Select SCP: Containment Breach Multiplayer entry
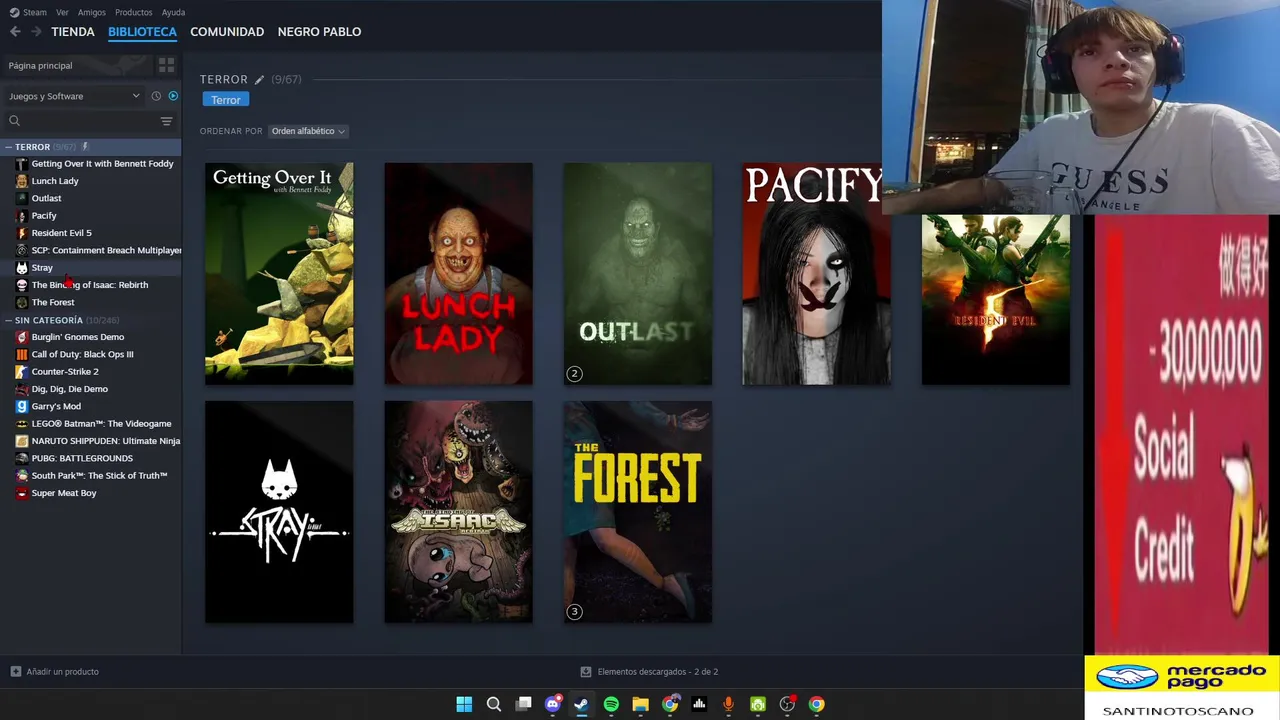The width and height of the screenshot is (1280, 720). pyautogui.click(x=91, y=250)
